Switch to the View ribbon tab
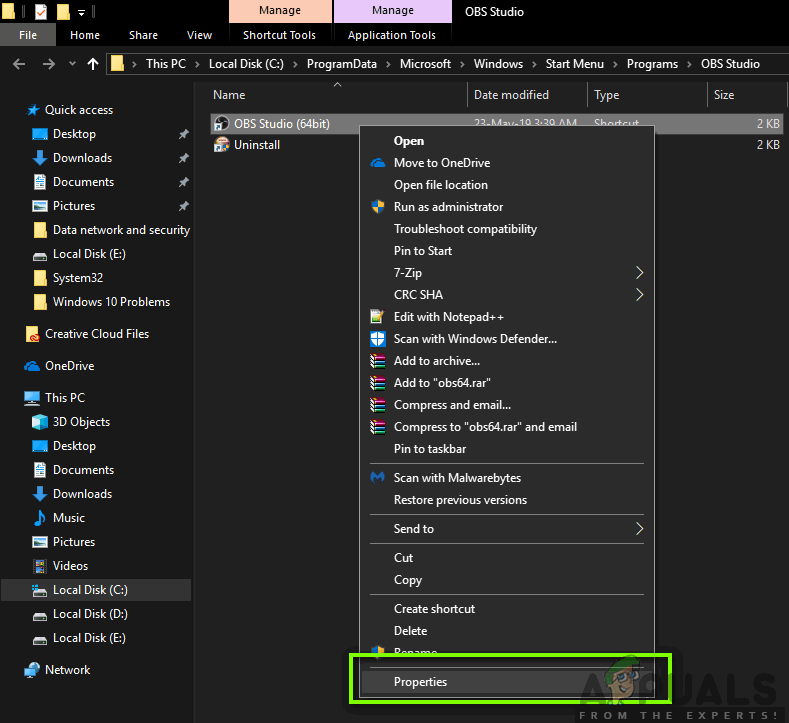Viewport: 789px width, 723px height. coord(199,35)
